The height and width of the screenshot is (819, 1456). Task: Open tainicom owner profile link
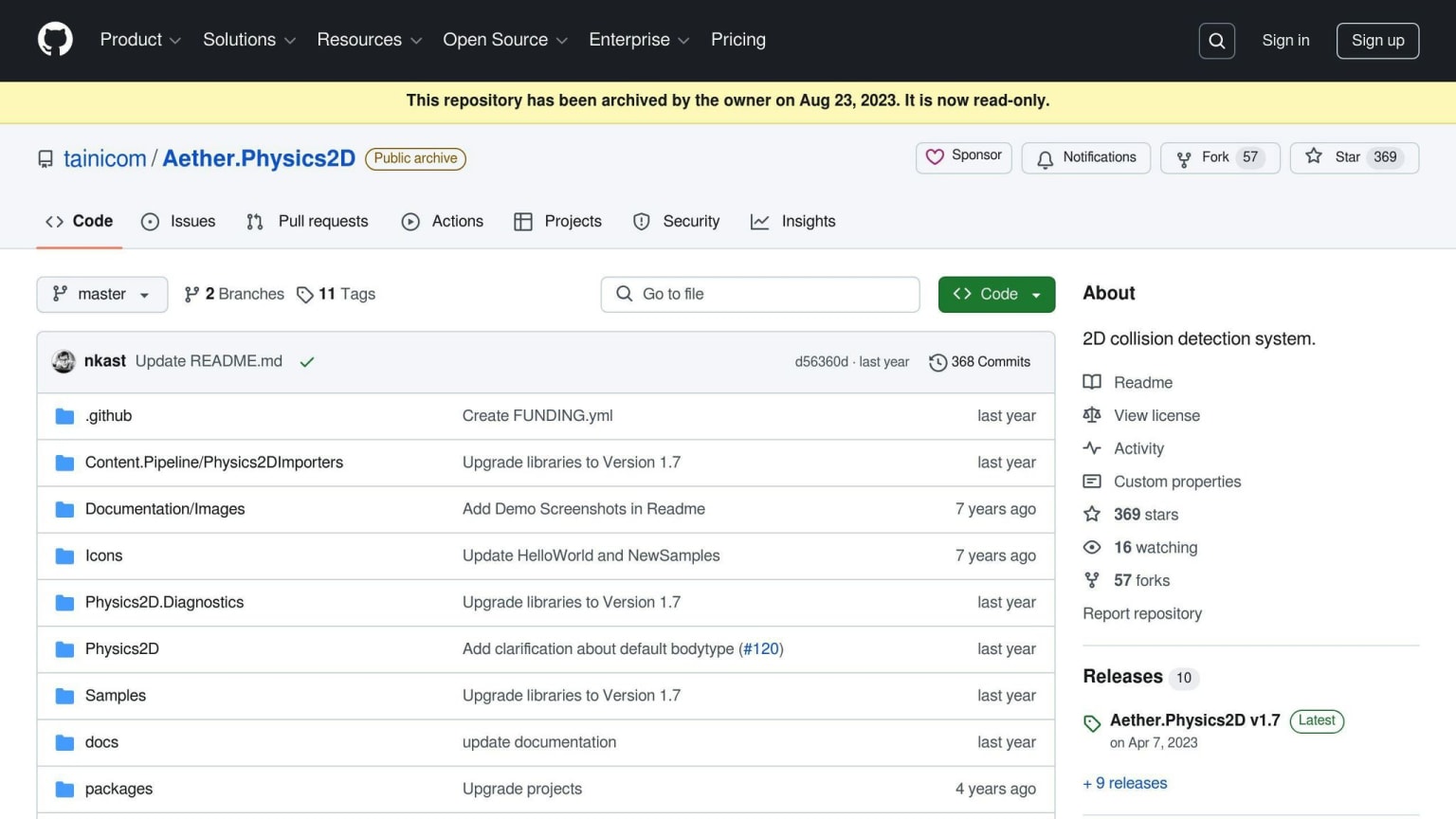coord(105,158)
